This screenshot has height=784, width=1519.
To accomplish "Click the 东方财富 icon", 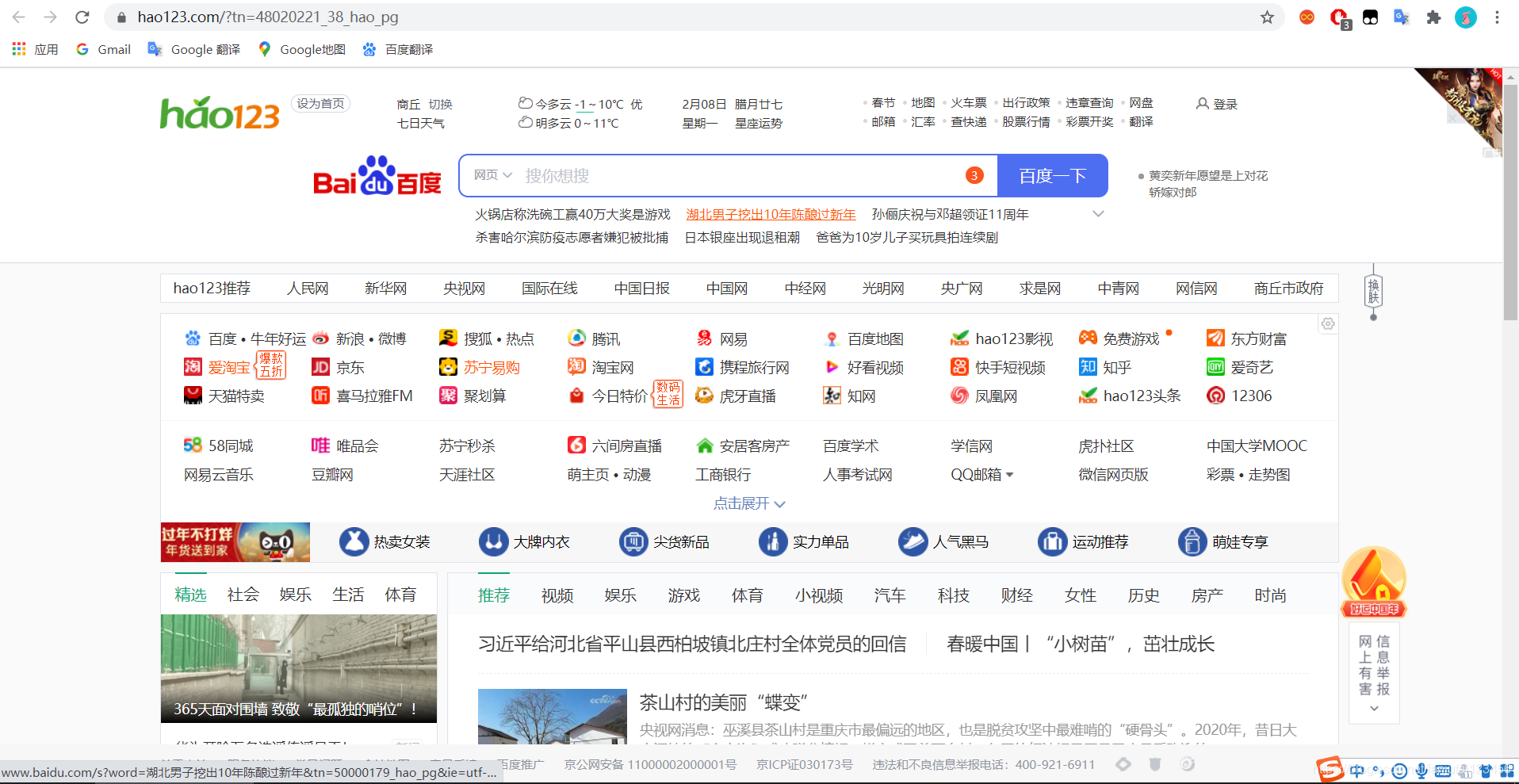I will click(x=1215, y=338).
